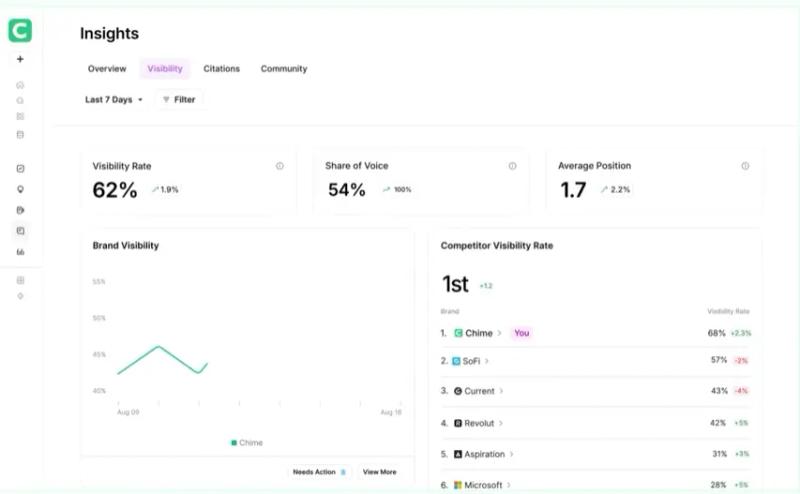Click the 57% value in the SoFi row

[719, 360]
